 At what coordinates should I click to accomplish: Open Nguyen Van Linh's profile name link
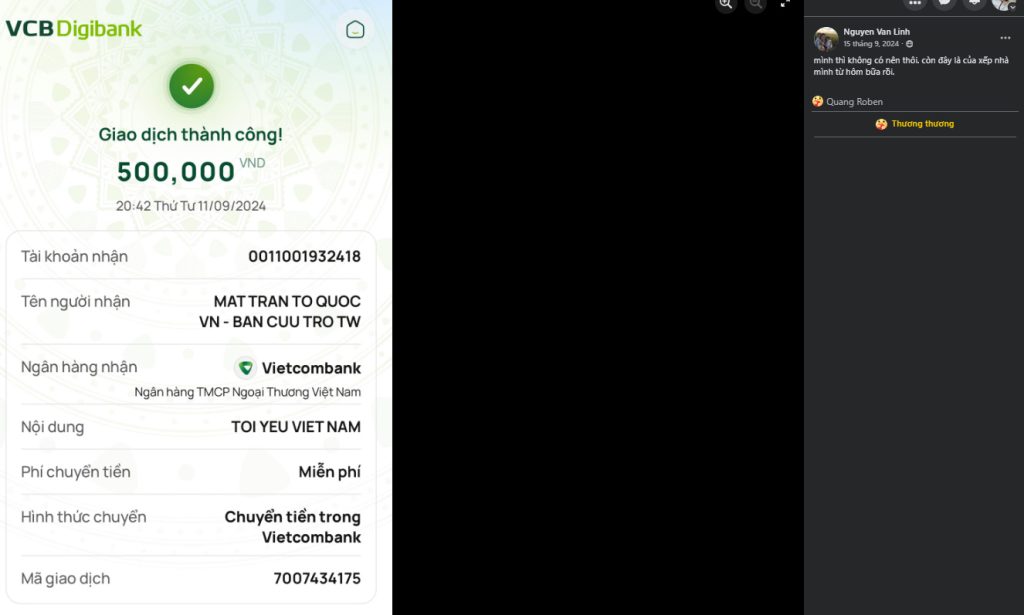click(x=876, y=31)
